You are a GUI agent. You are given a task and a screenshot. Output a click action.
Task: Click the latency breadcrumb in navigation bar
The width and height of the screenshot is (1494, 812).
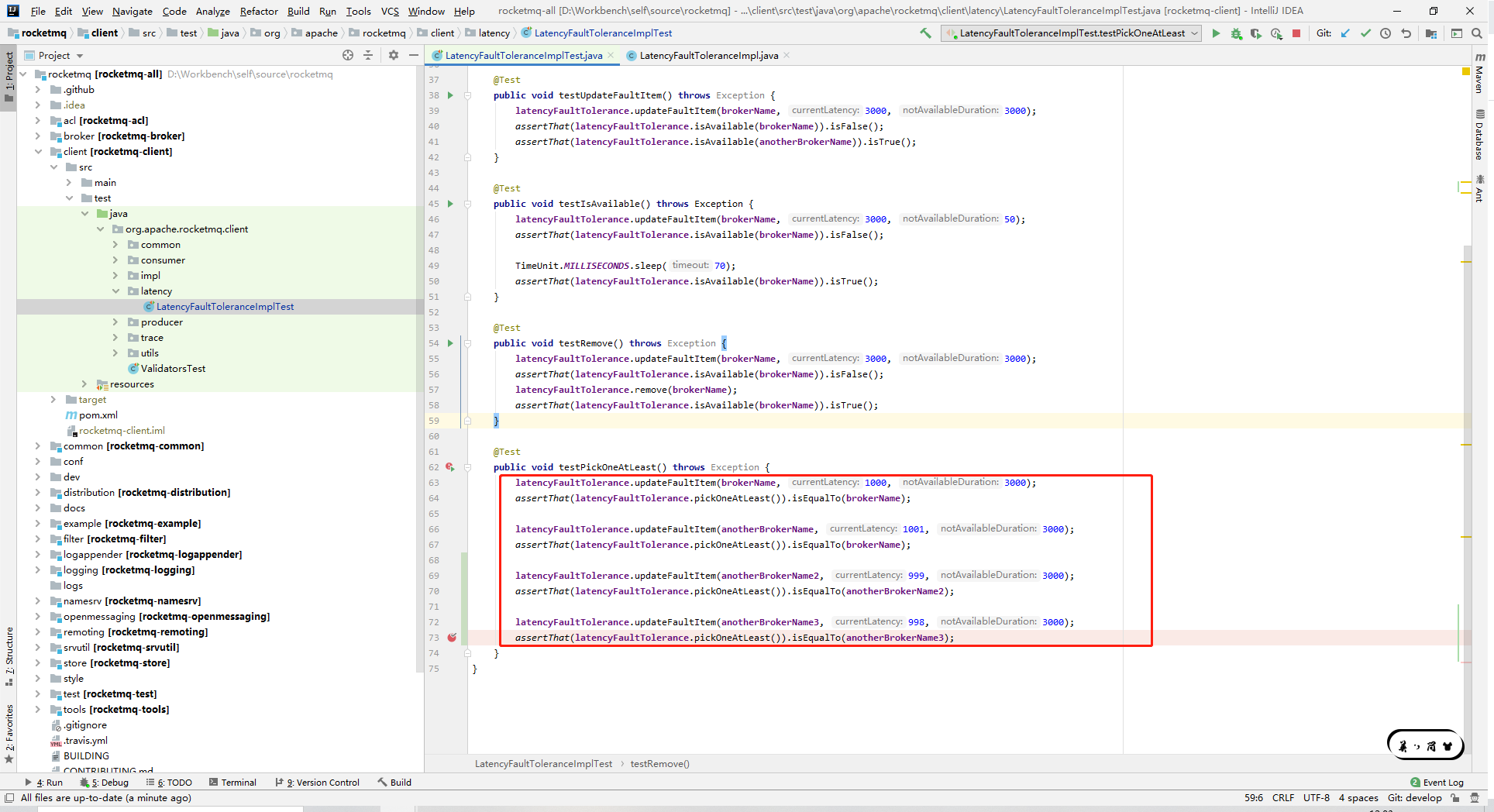[x=494, y=33]
